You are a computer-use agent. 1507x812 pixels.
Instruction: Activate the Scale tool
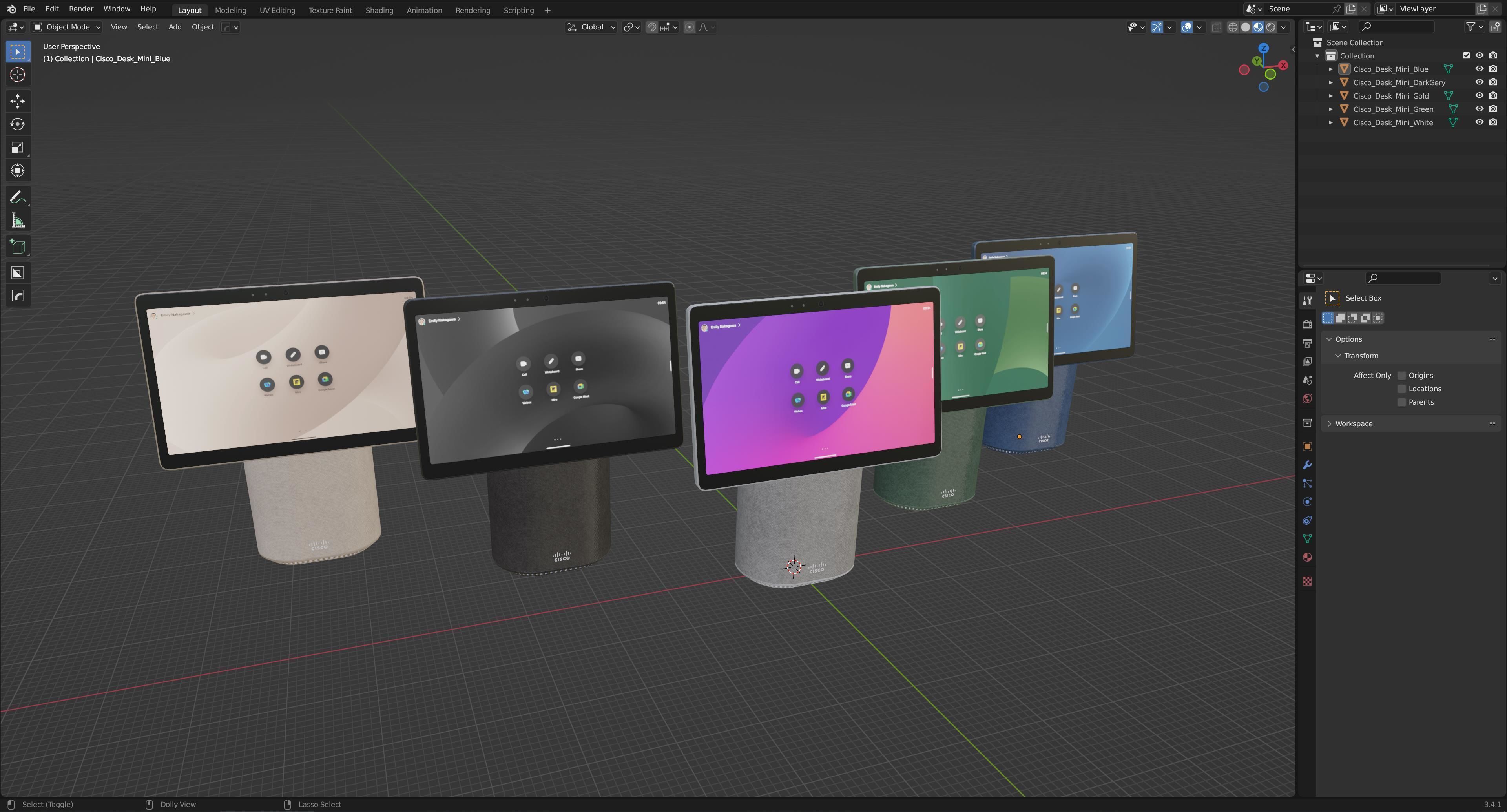click(18, 148)
